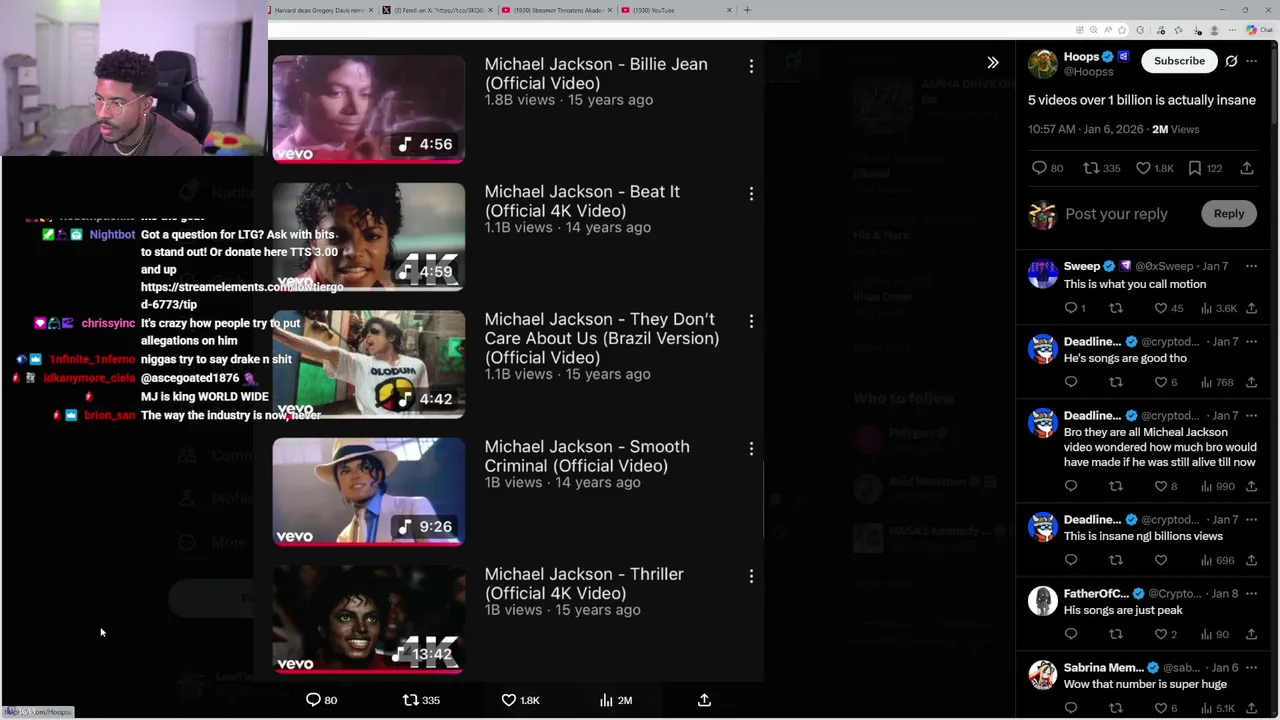View 768 analytics on 'He's songs' reply

[1216, 382]
